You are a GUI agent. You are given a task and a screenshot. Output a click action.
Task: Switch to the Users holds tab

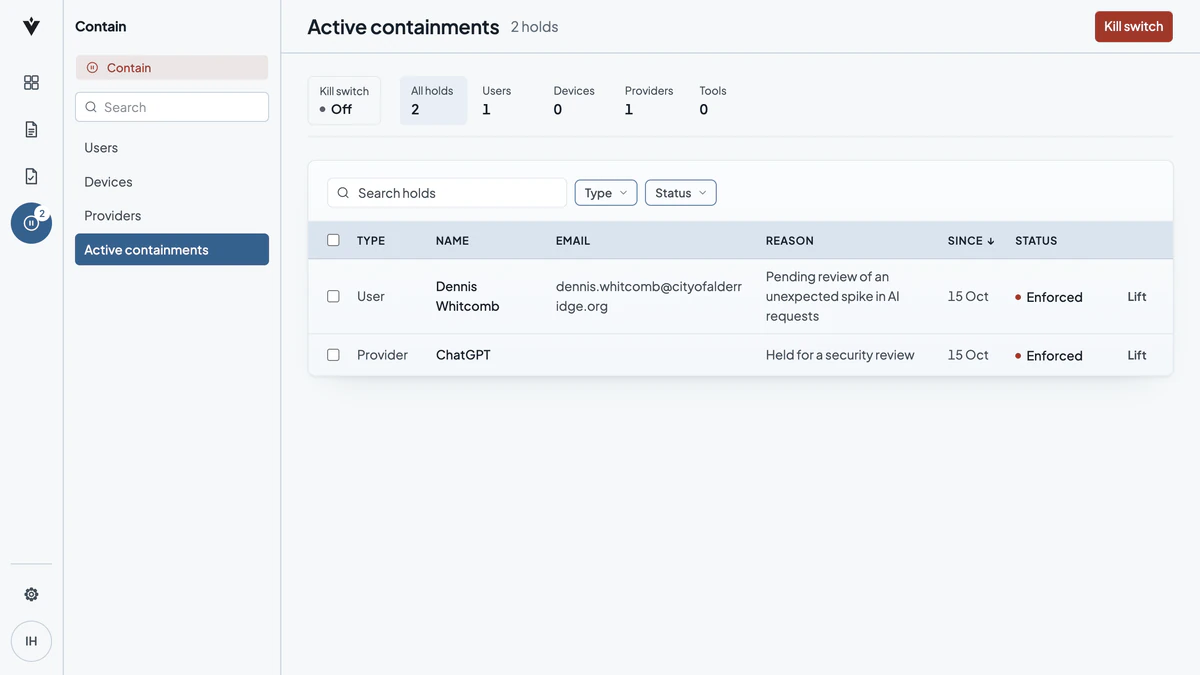497,100
